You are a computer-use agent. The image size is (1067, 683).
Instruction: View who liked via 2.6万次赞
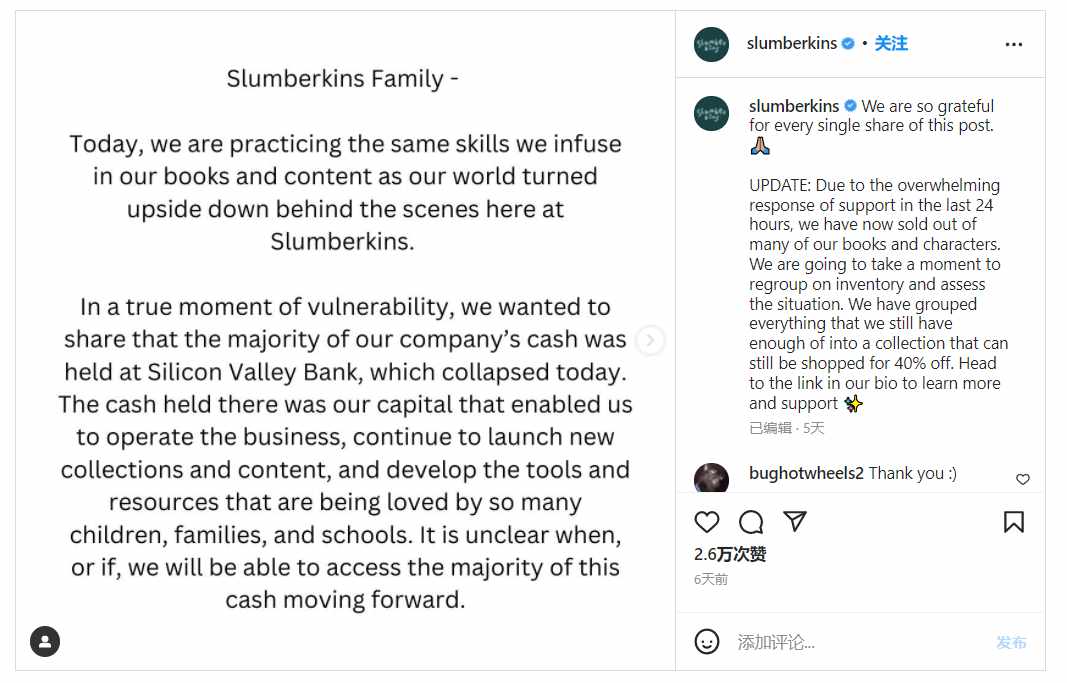coord(730,554)
